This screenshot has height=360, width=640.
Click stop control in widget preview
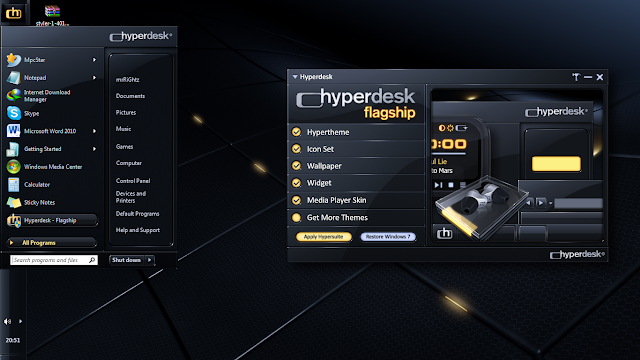pyautogui.click(x=451, y=185)
